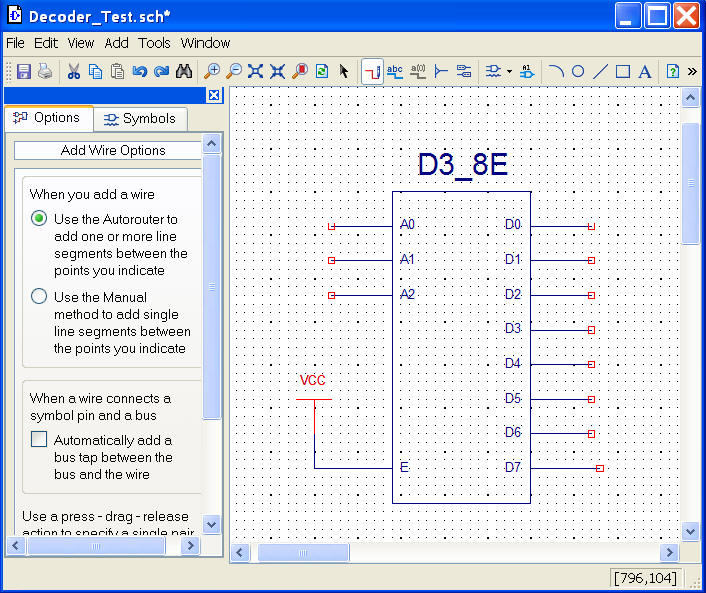
Task: Enable Automatically add a bus tap checkbox
Action: 39,439
